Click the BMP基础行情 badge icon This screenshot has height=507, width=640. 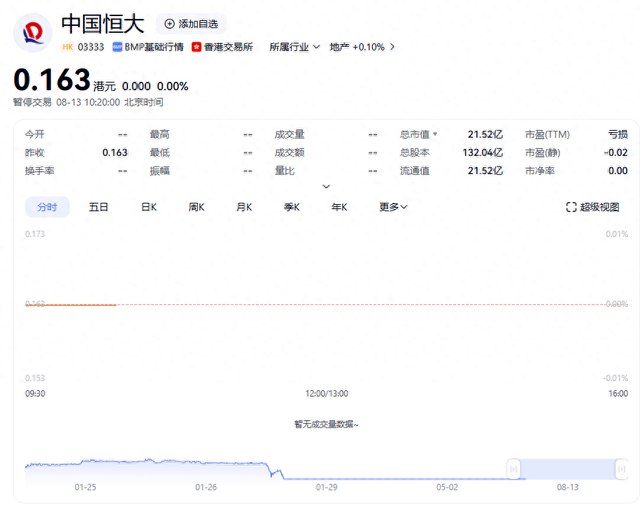click(x=117, y=47)
